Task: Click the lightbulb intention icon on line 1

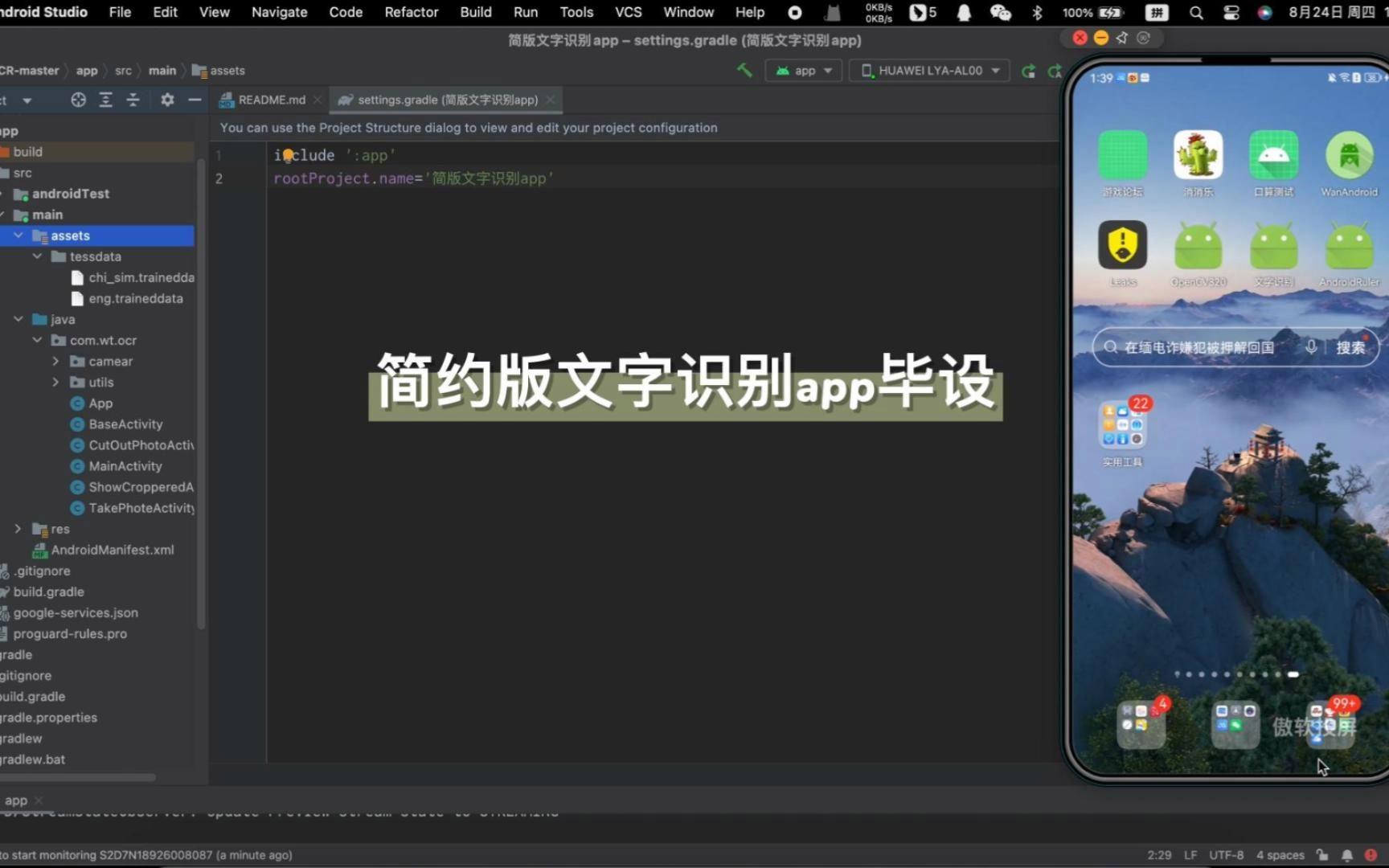Action: click(x=288, y=155)
